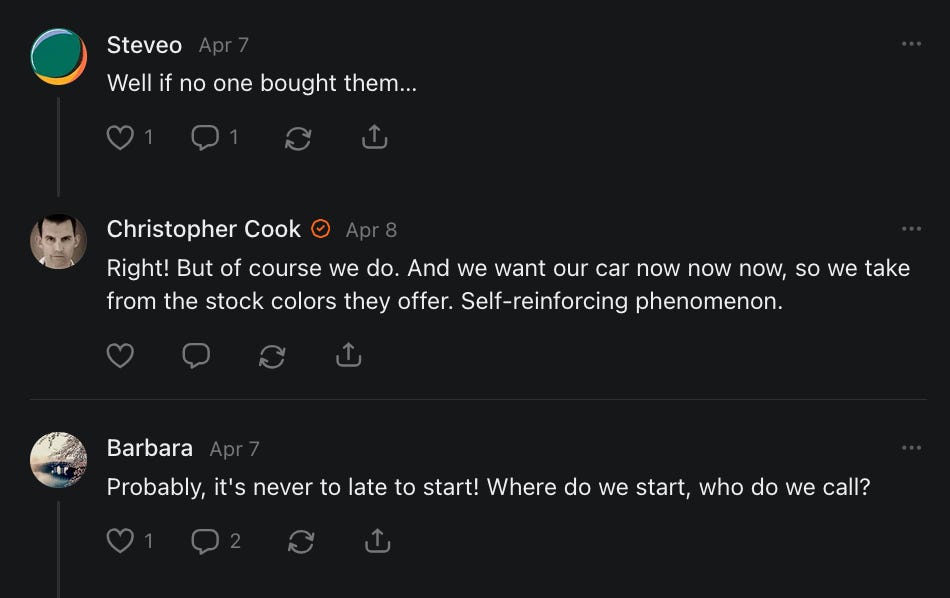The height and width of the screenshot is (598, 950).
Task: Reply to Steveo's comment via speech bubble
Action: point(205,137)
